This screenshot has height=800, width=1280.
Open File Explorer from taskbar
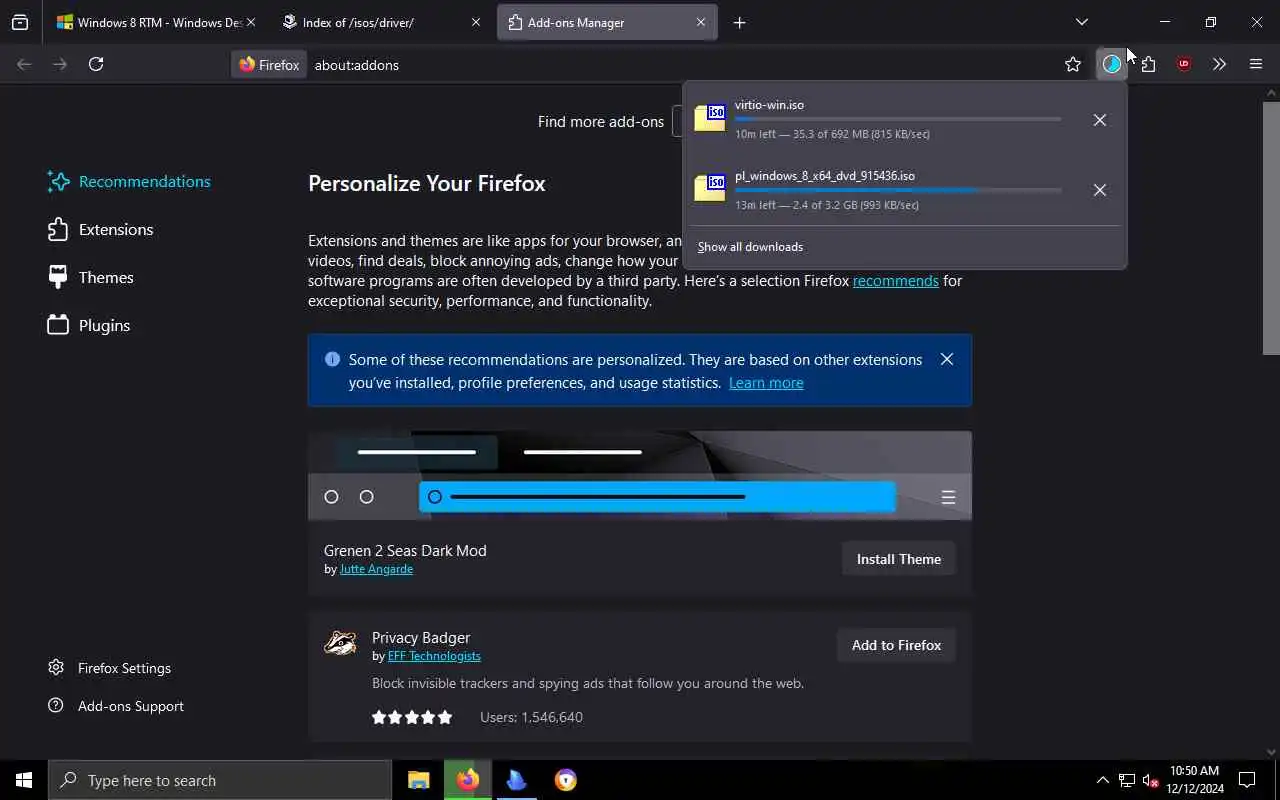pyautogui.click(x=419, y=780)
